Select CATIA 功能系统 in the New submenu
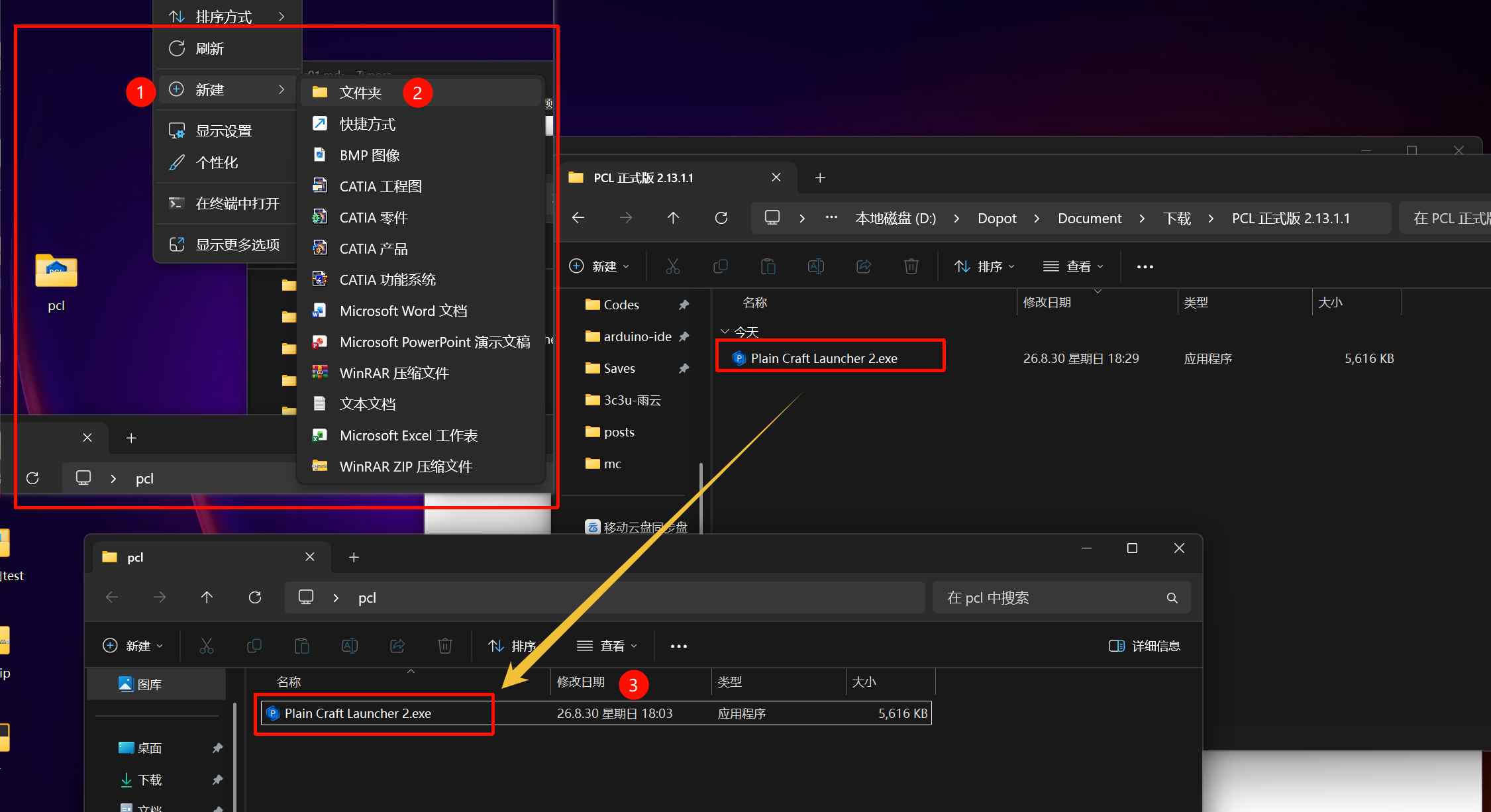The height and width of the screenshot is (812, 1491). tap(421, 279)
